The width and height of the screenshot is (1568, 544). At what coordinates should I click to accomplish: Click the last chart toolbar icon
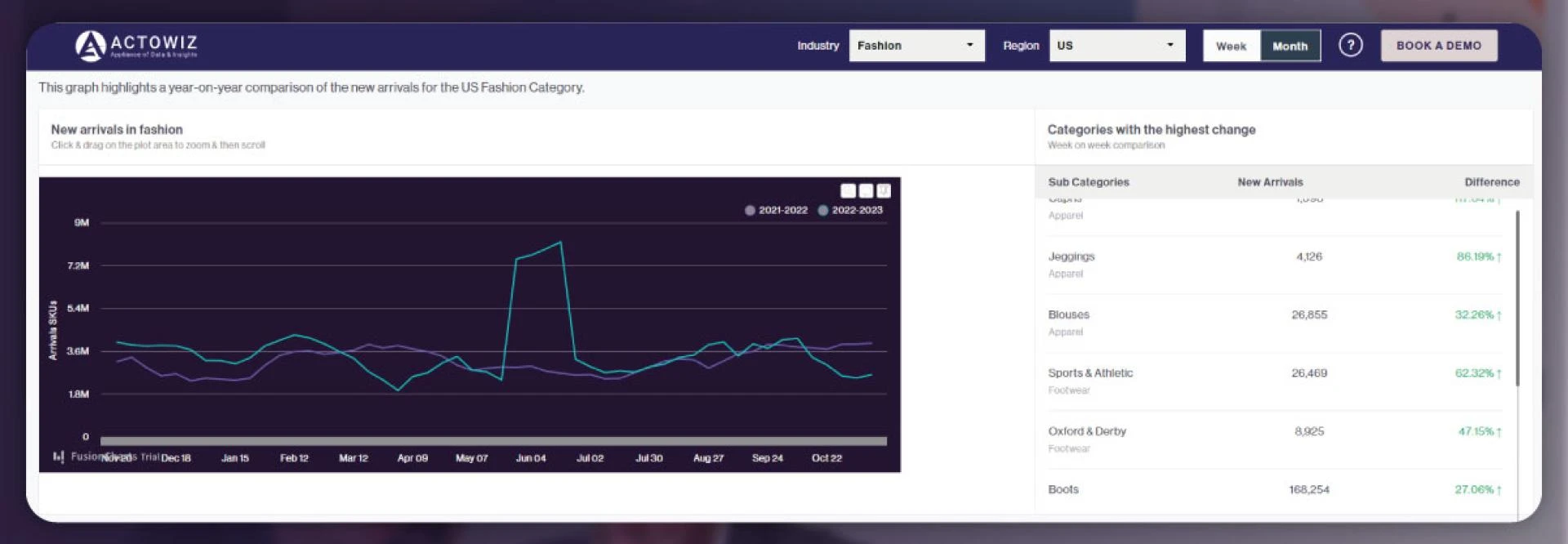884,190
